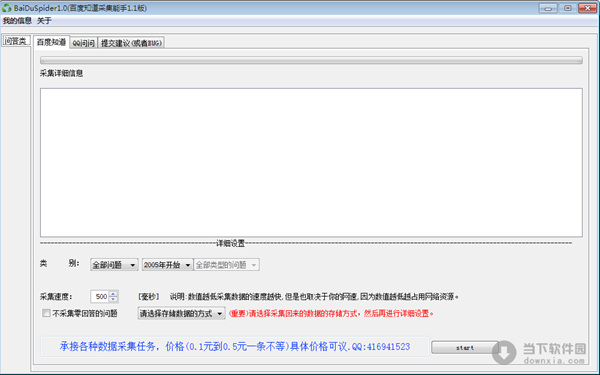Increase 采集速度 with the up arrow

113,294
